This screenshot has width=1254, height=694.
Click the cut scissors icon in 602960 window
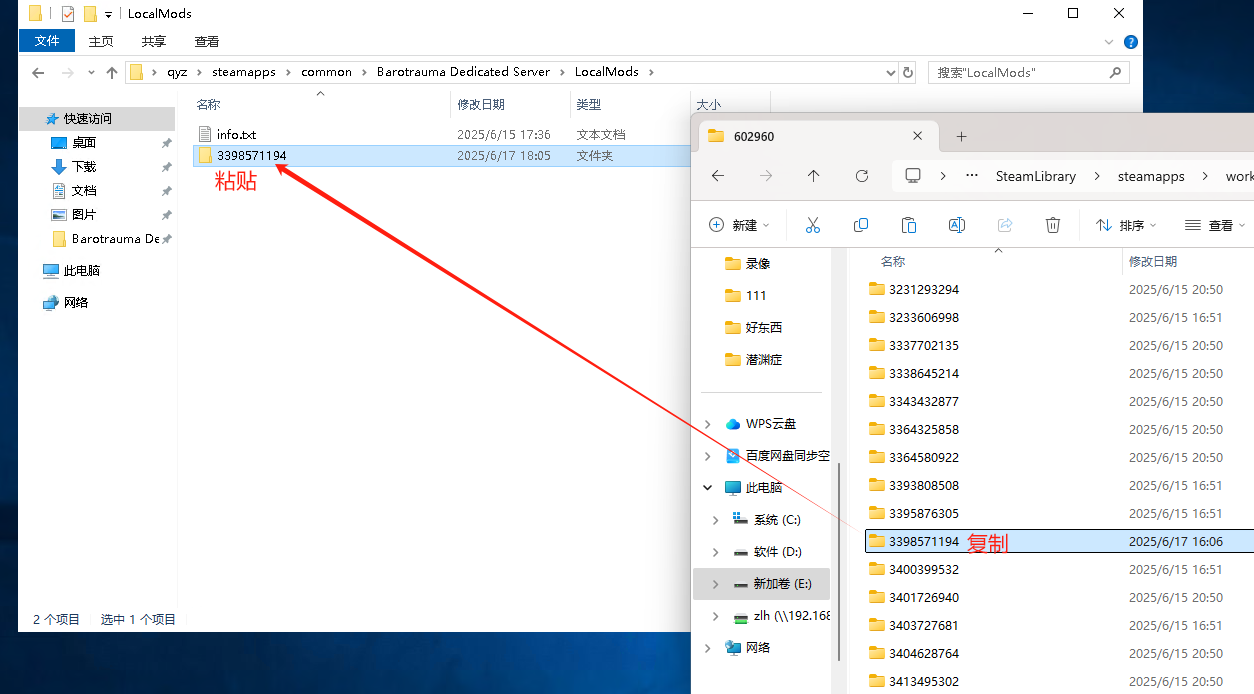[x=812, y=225]
